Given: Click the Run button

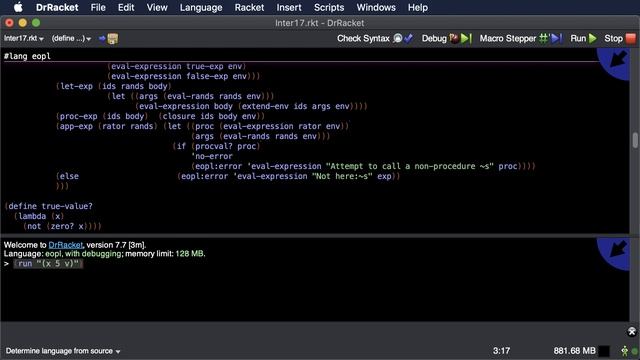Looking at the screenshot, I should tap(583, 38).
